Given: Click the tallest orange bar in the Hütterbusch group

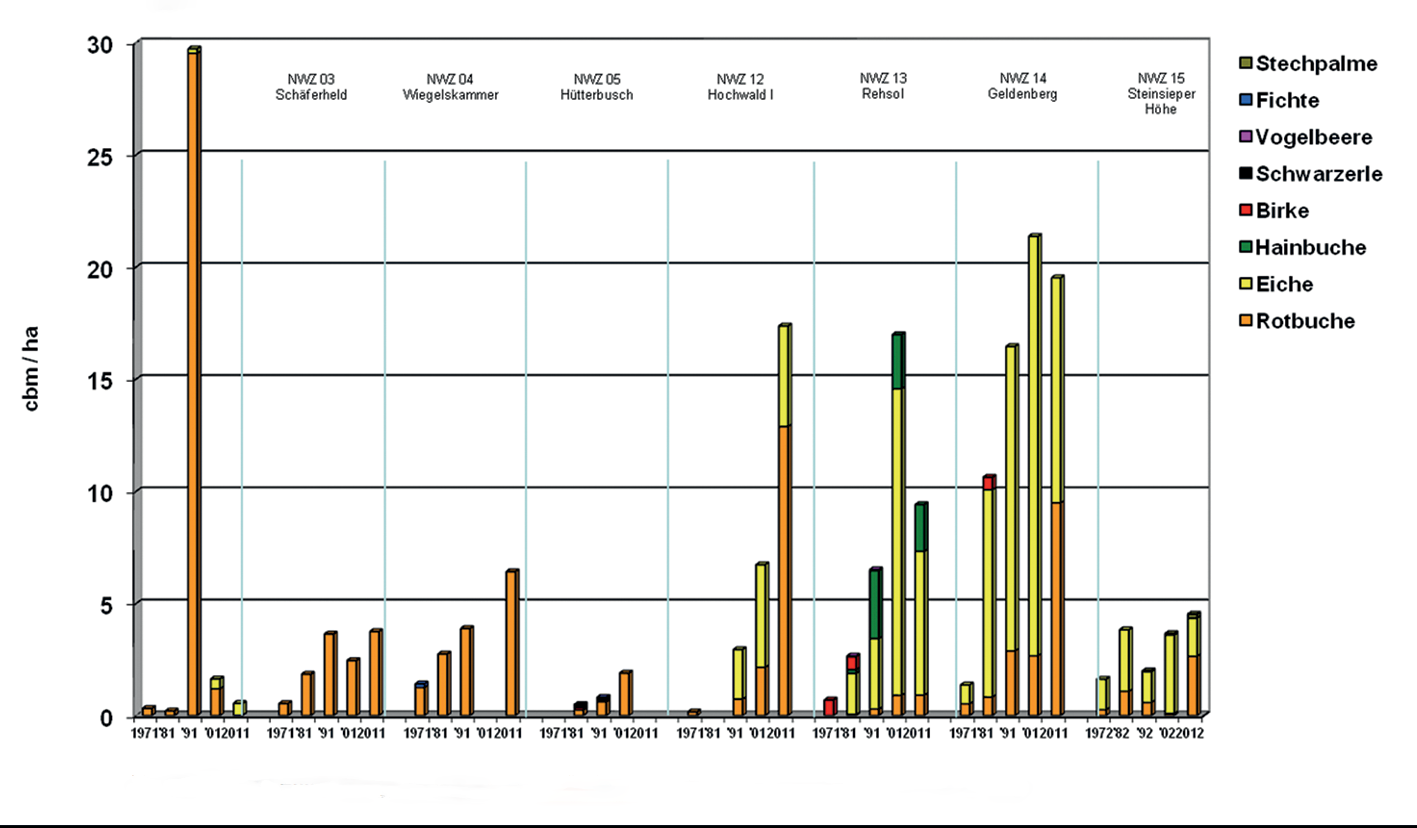Looking at the screenshot, I should pyautogui.click(x=624, y=694).
